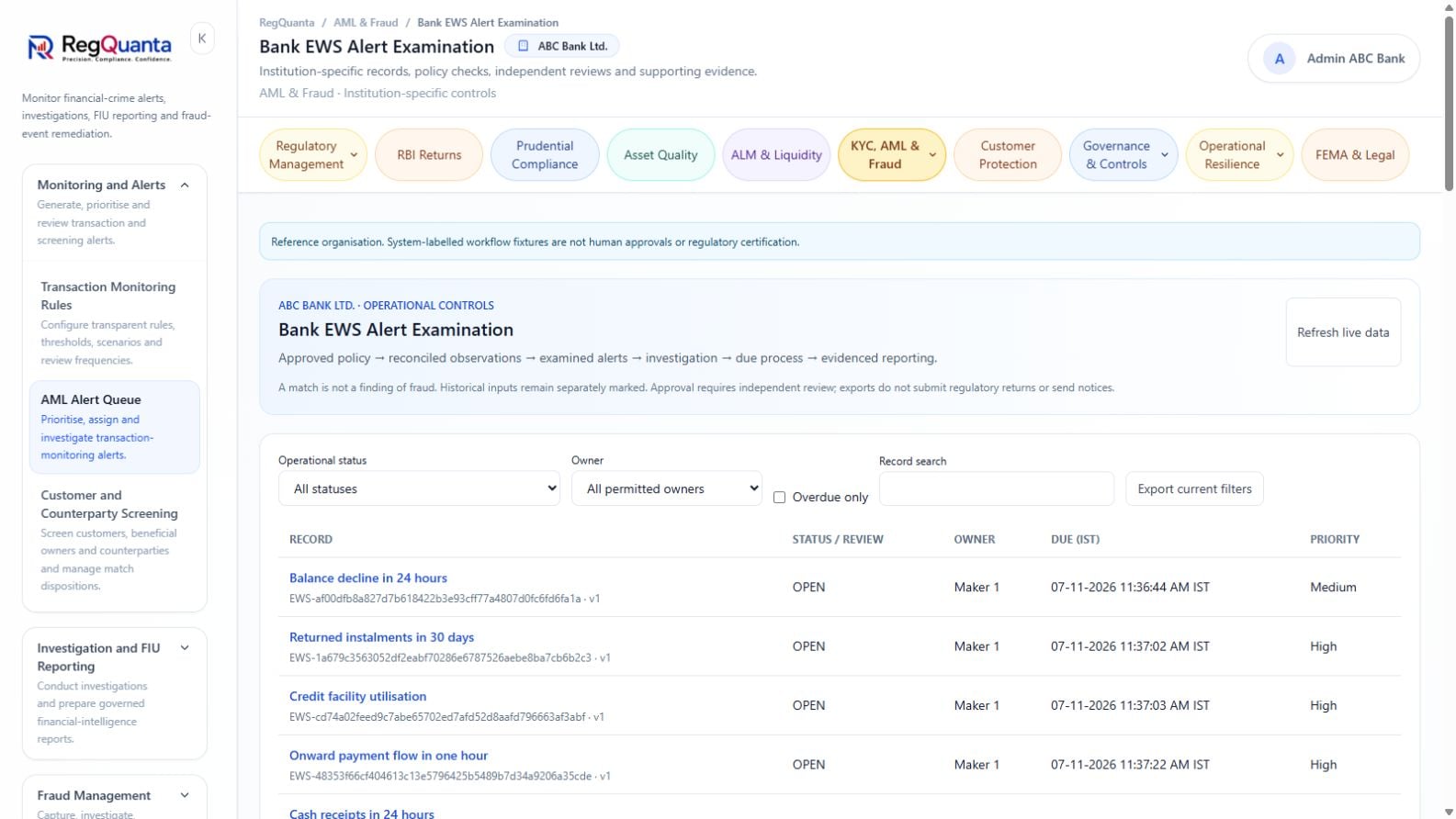Click the PRIORITY column header
Screen dimensions: 1456x819
click(x=1334, y=540)
